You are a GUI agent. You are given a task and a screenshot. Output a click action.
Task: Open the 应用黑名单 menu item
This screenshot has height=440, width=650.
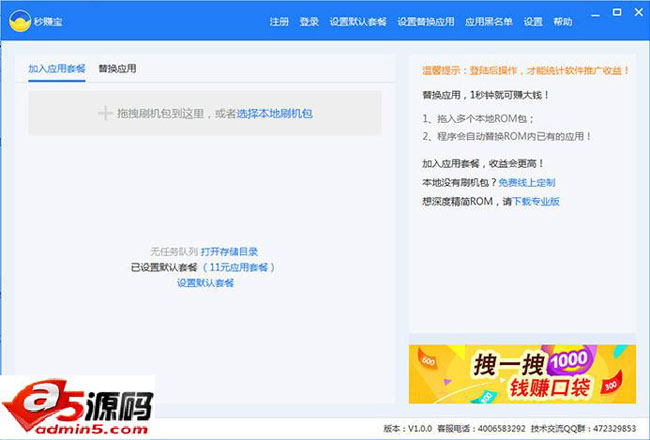[489, 22]
